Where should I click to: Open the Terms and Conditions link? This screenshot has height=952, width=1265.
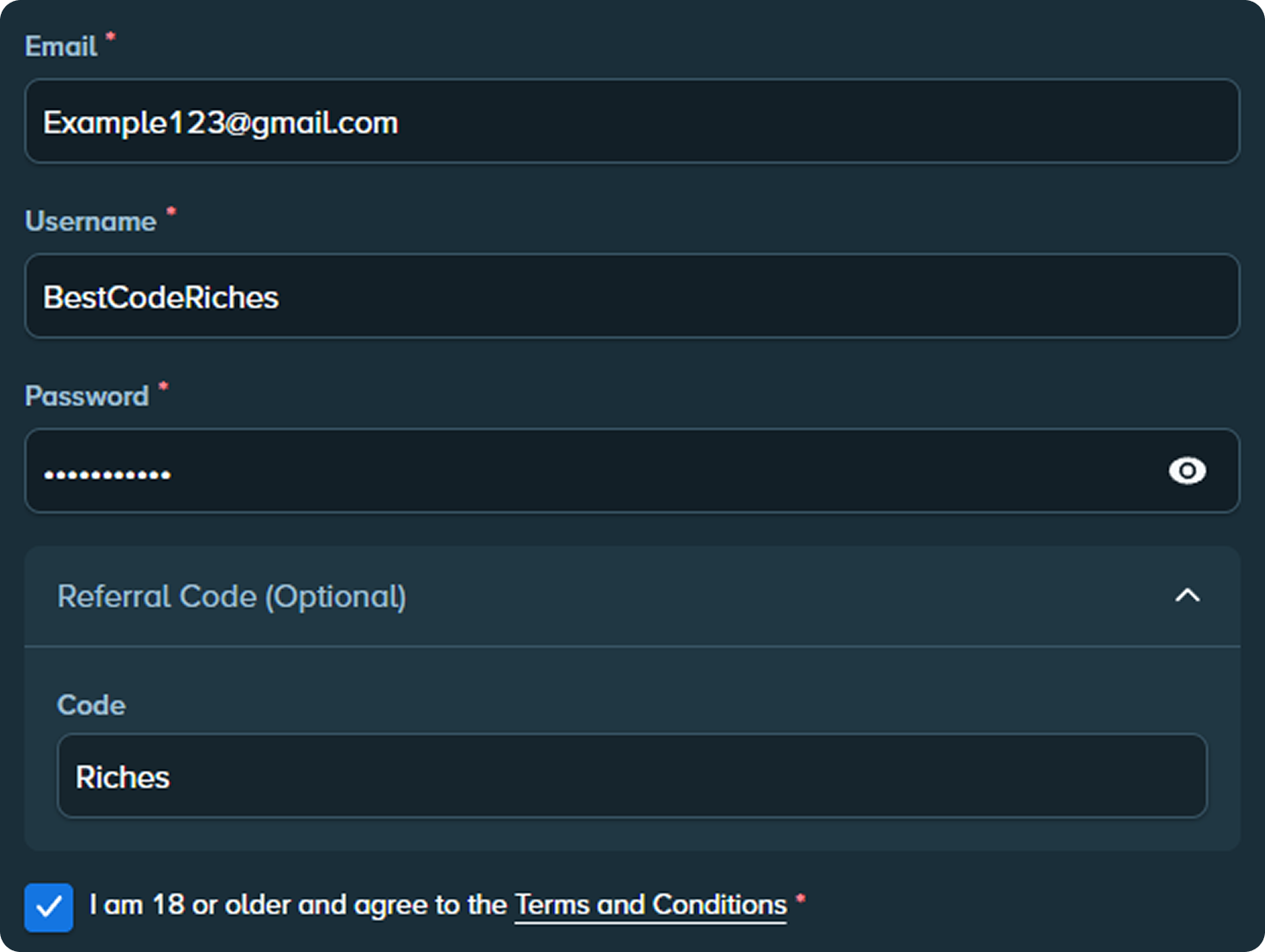point(651,905)
